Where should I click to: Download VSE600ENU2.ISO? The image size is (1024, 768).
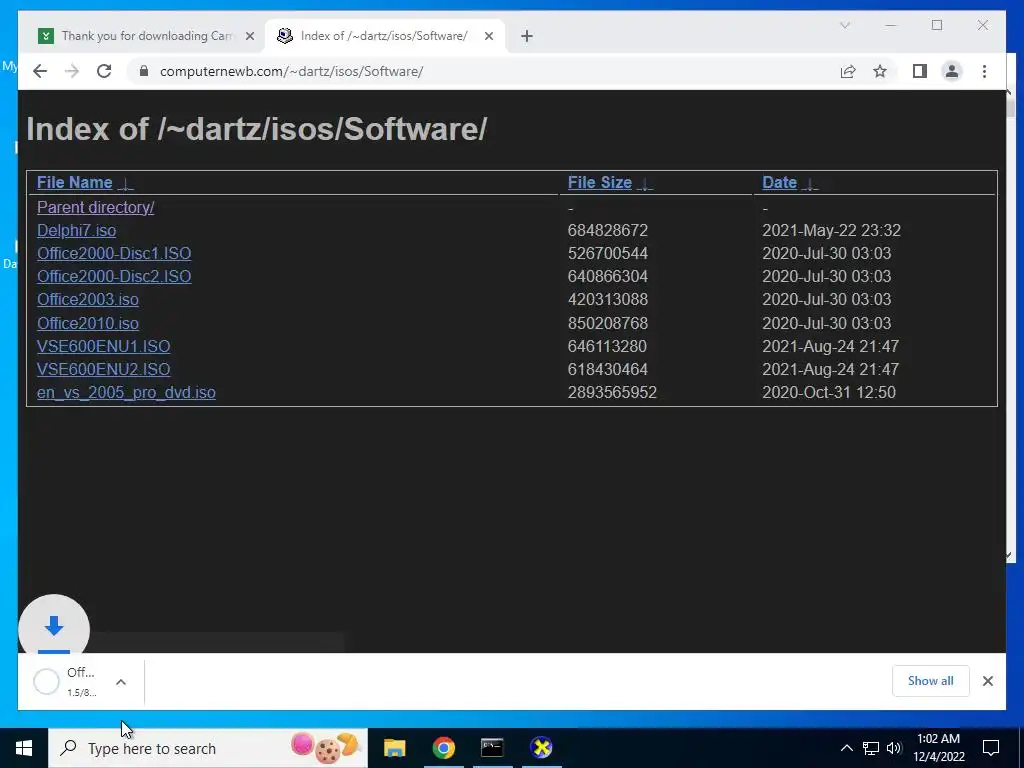[103, 369]
